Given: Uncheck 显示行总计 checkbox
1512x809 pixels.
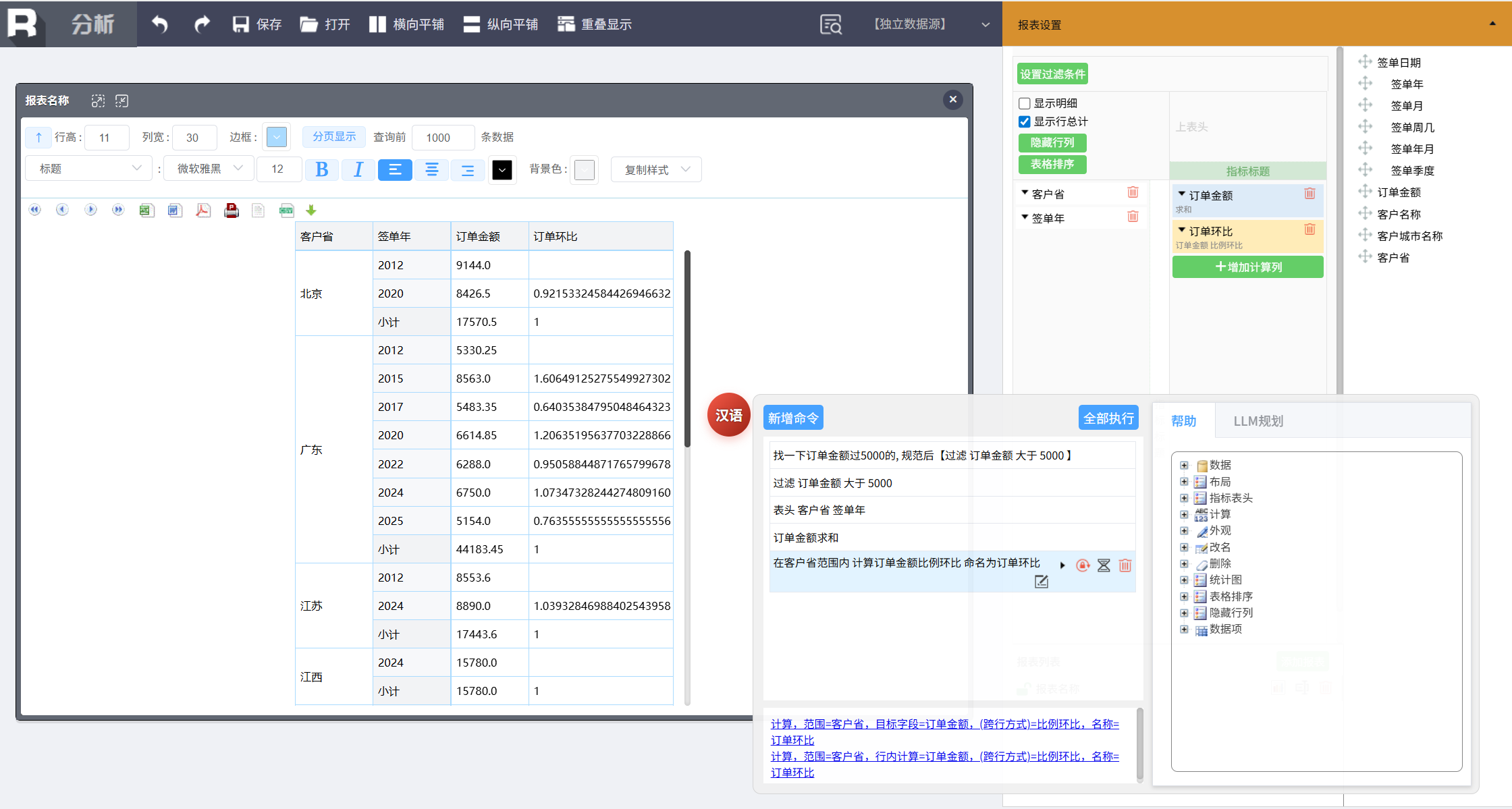Looking at the screenshot, I should pyautogui.click(x=1025, y=121).
